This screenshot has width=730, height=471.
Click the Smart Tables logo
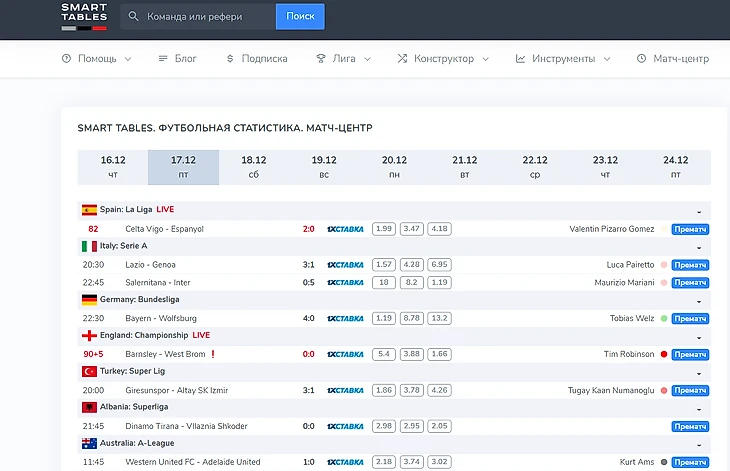click(83, 16)
